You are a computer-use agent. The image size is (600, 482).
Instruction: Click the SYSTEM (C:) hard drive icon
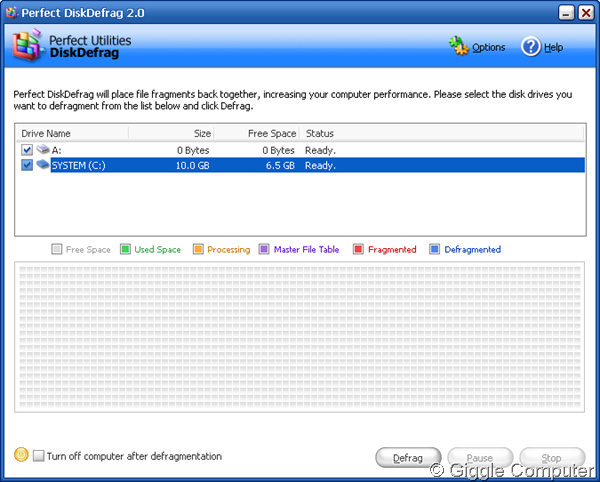point(43,164)
